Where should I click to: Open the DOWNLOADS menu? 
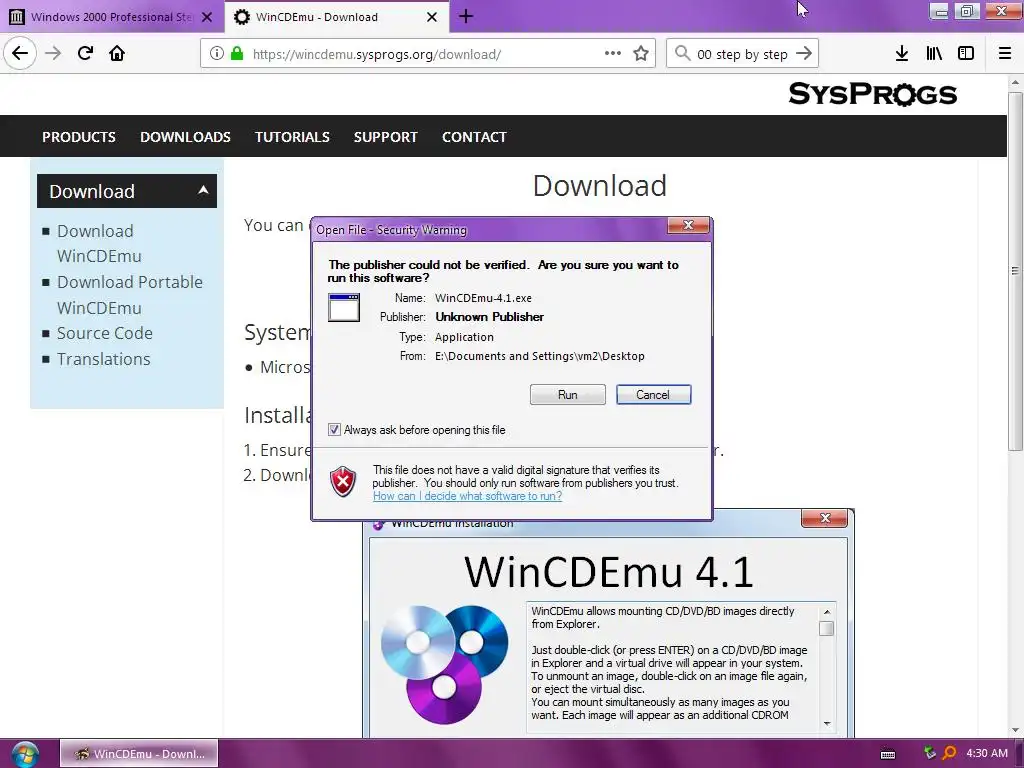[x=185, y=137]
